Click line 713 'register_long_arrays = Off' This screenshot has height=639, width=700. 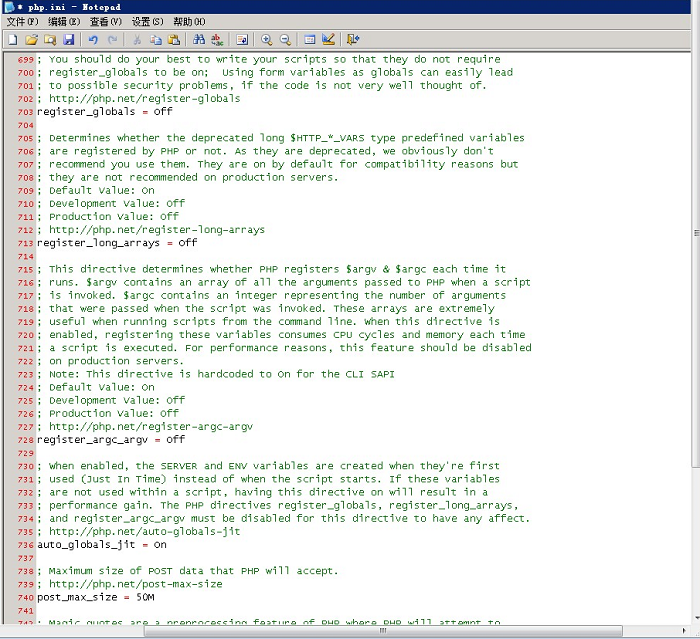[x=117, y=243]
